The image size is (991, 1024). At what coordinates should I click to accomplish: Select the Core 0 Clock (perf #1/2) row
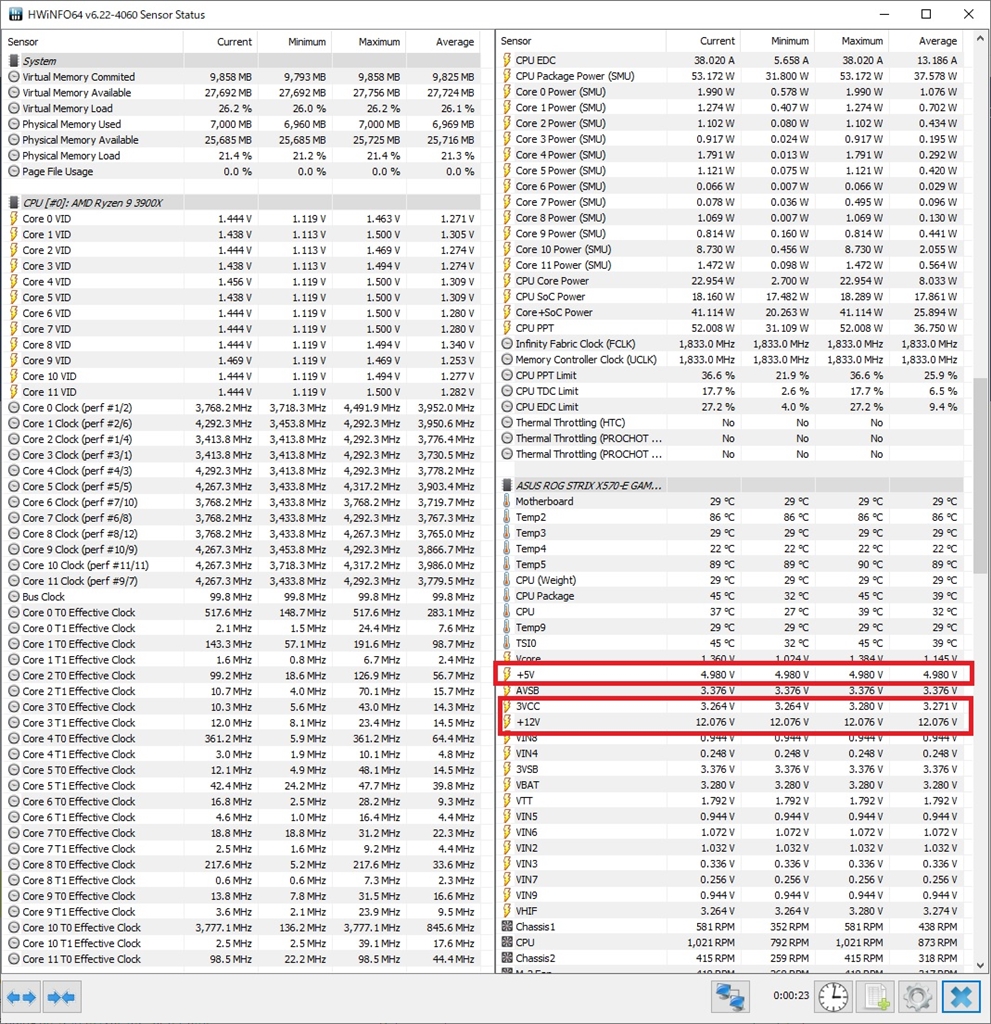pyautogui.click(x=243, y=408)
